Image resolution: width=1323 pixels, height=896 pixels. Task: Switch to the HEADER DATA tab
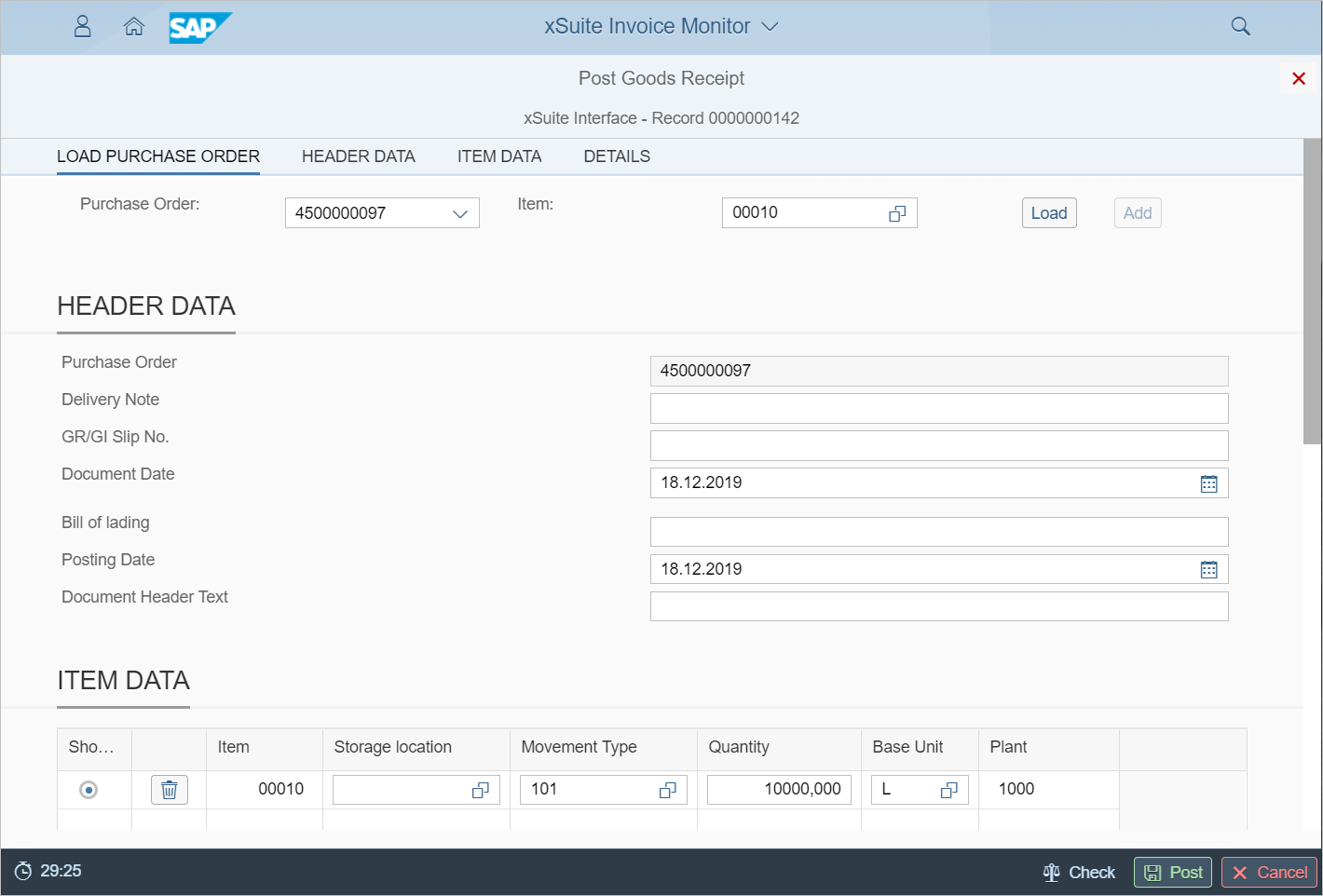pos(358,156)
